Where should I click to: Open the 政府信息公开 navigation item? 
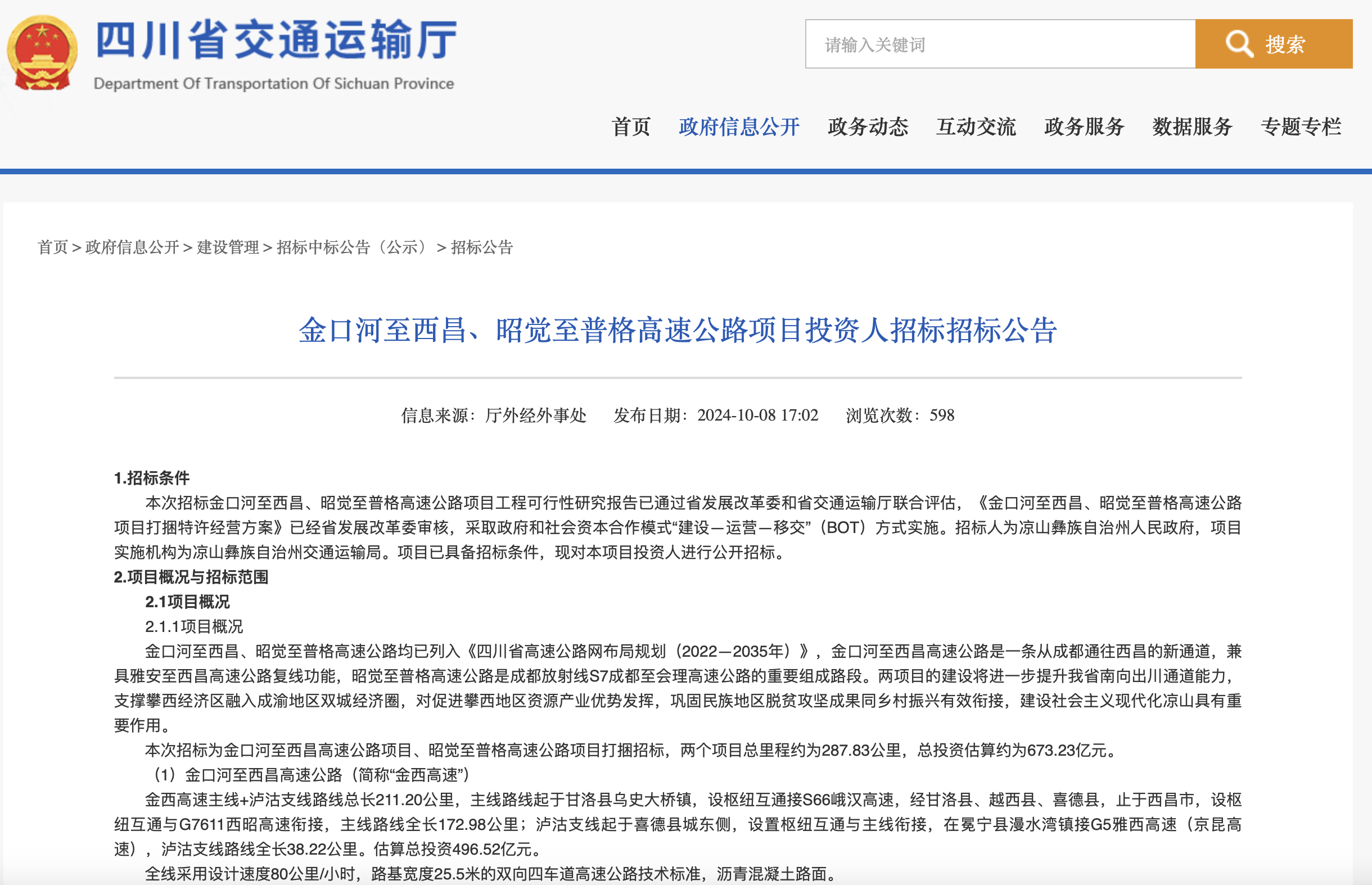(x=739, y=127)
